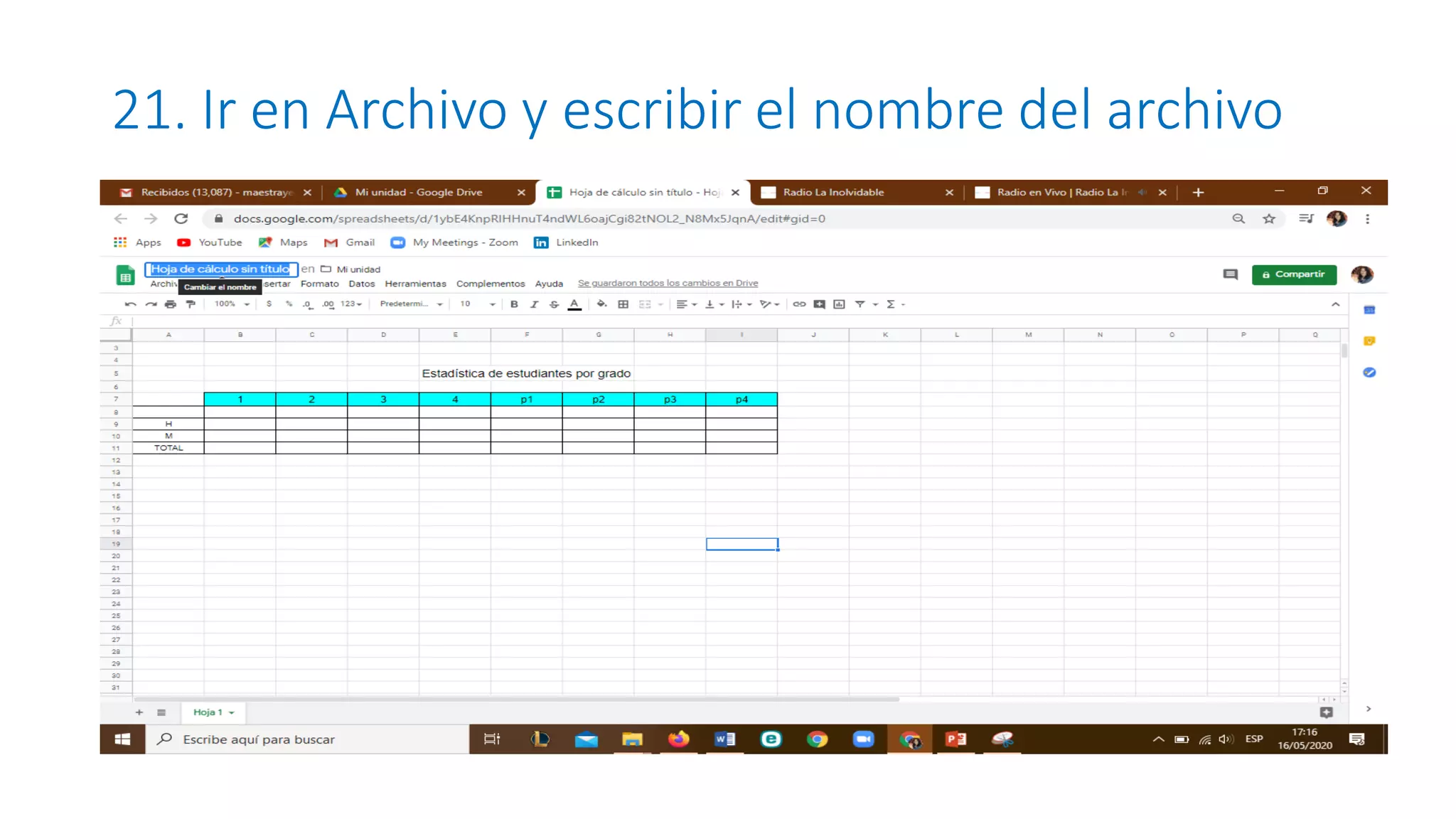Image resolution: width=1456 pixels, height=819 pixels.
Task: Open the 100% zoom dropdown
Action: (x=232, y=304)
